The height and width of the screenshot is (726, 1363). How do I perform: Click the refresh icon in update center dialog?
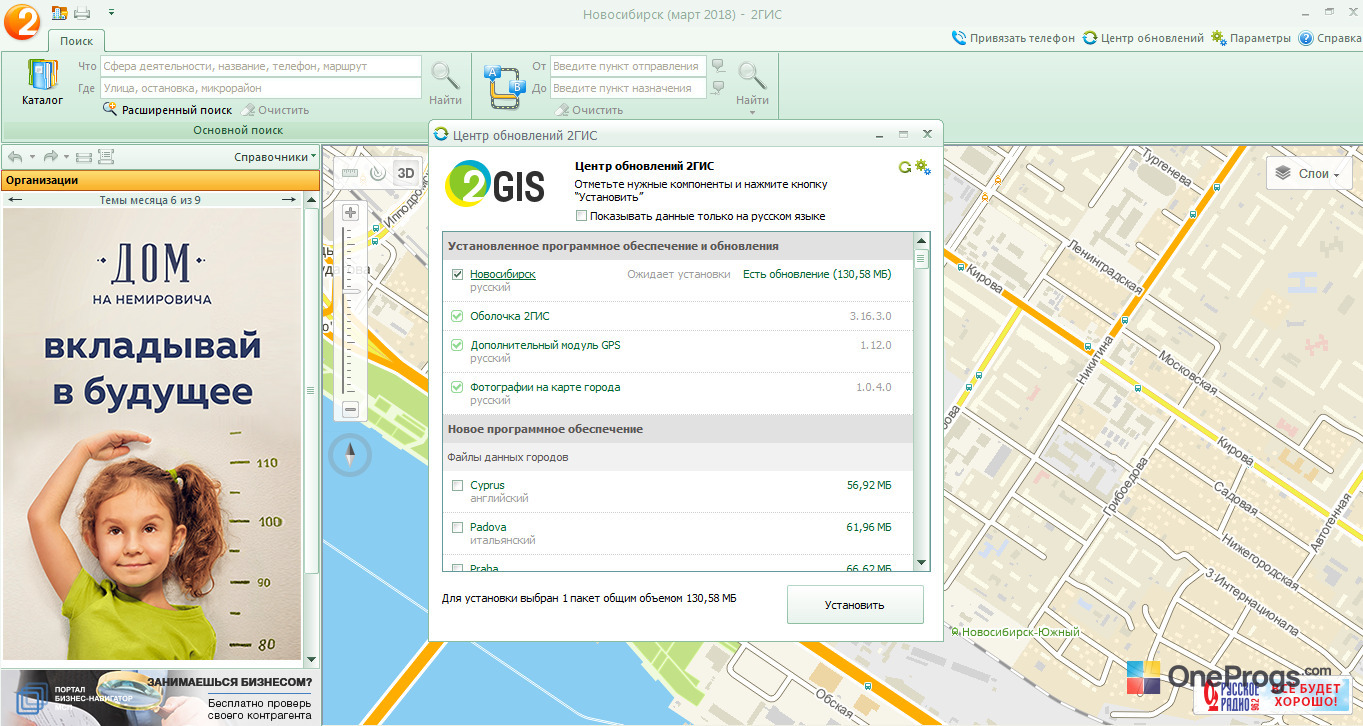click(x=905, y=167)
